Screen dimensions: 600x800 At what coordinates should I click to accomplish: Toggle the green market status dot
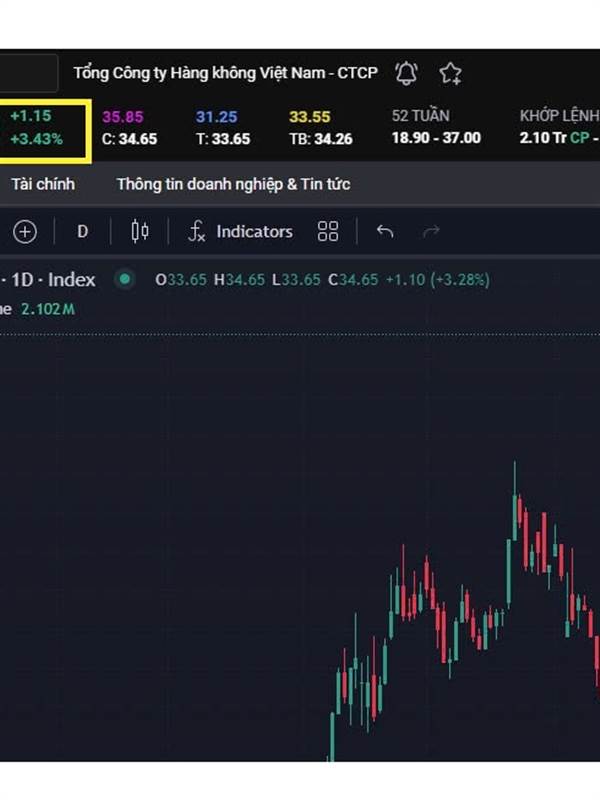[x=124, y=280]
